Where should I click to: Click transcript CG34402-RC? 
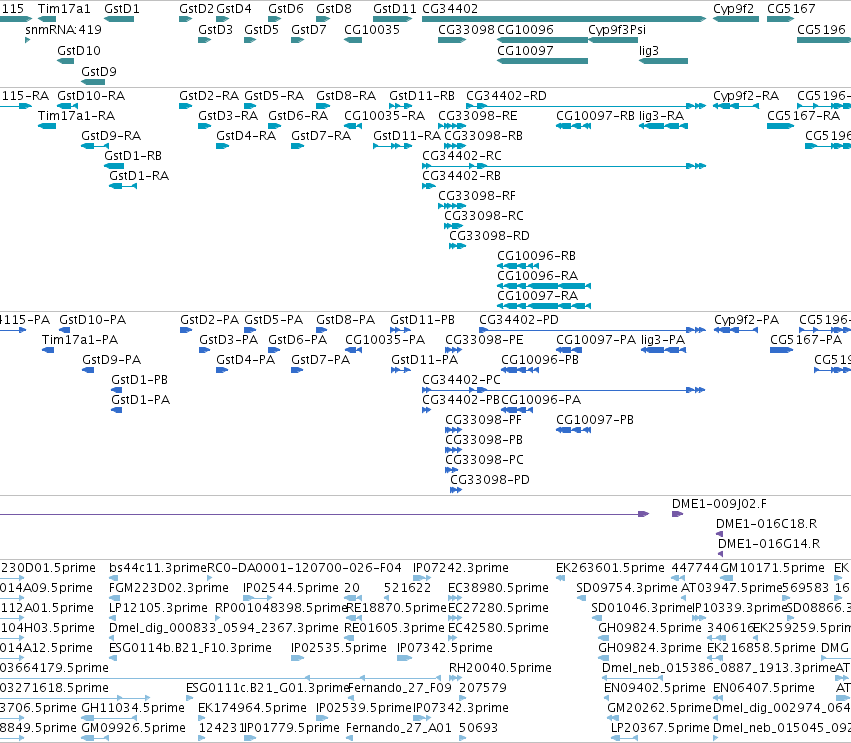462,156
